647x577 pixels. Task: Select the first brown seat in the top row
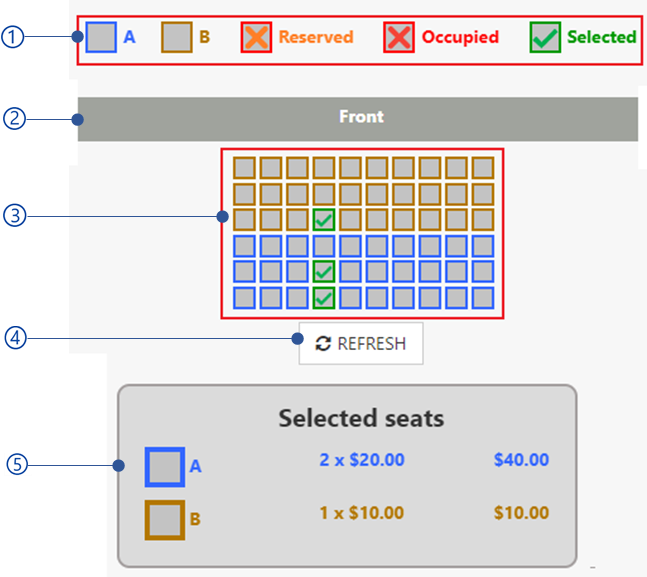click(x=244, y=167)
